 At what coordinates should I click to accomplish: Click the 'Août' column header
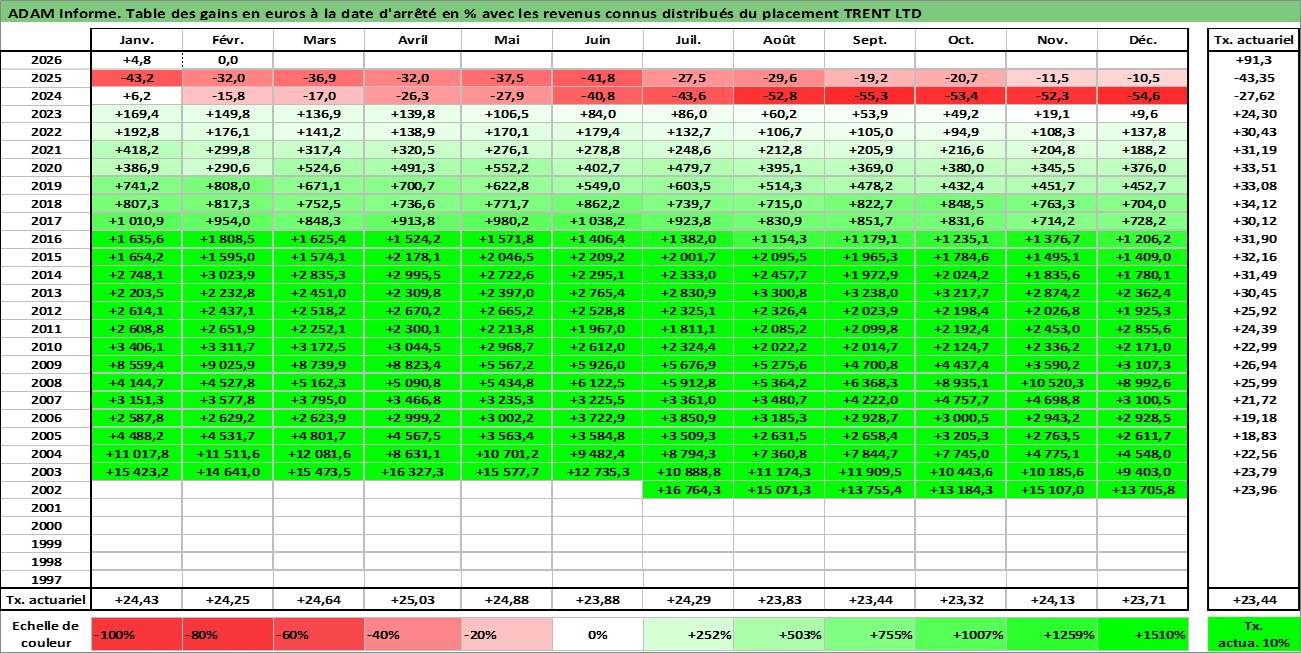click(779, 40)
